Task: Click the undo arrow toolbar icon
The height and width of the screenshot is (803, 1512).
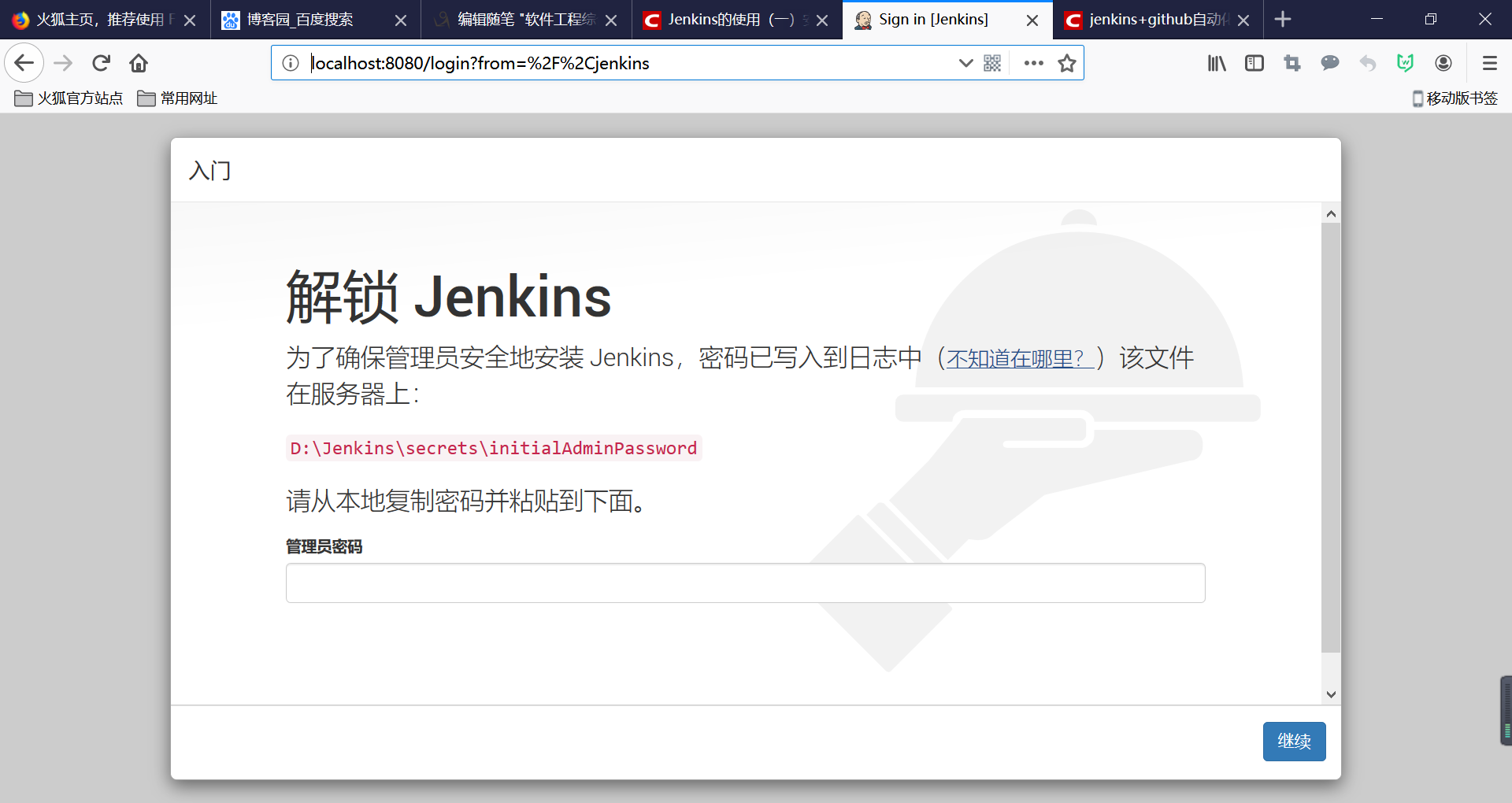Action: (x=1368, y=63)
